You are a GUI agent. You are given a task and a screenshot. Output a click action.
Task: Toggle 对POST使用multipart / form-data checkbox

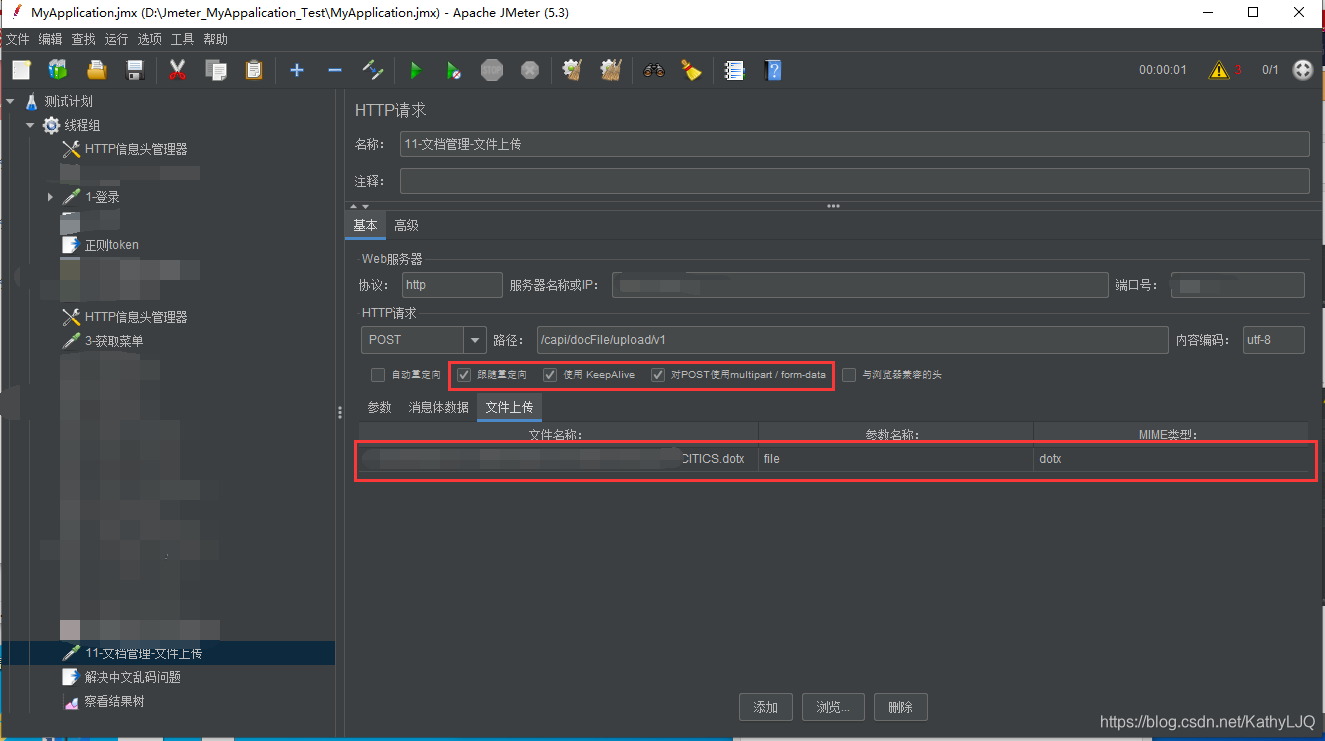pos(658,375)
